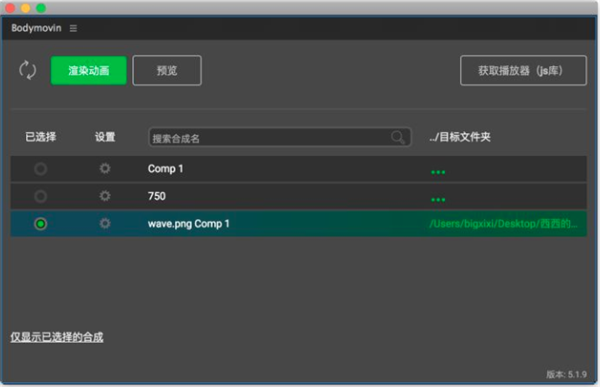This screenshot has height=387, width=600.
Task: Click the /Users/bigxixi/Desktop destination path
Action: point(503,224)
